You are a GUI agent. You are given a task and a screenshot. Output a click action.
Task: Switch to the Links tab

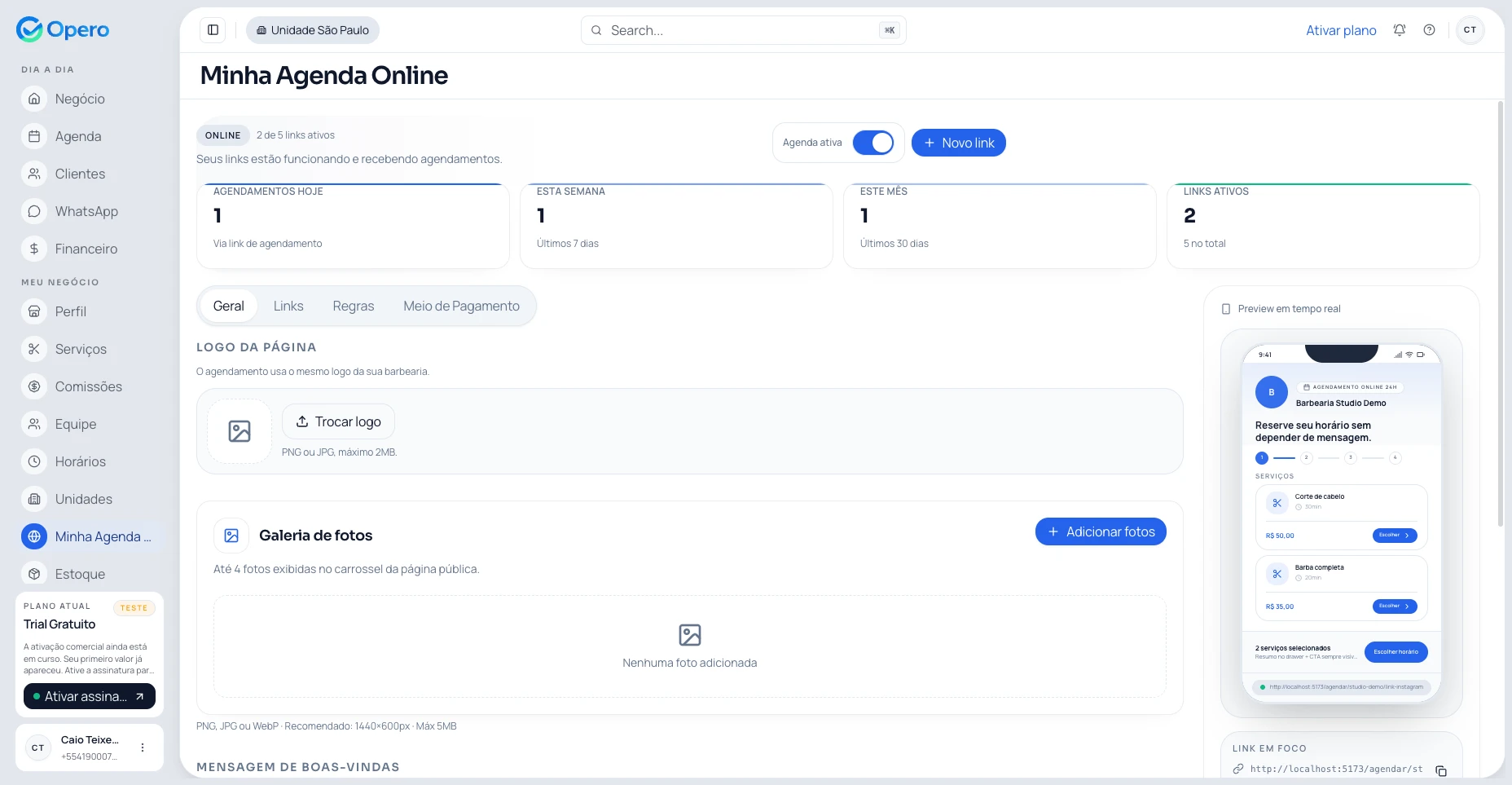[x=288, y=306]
